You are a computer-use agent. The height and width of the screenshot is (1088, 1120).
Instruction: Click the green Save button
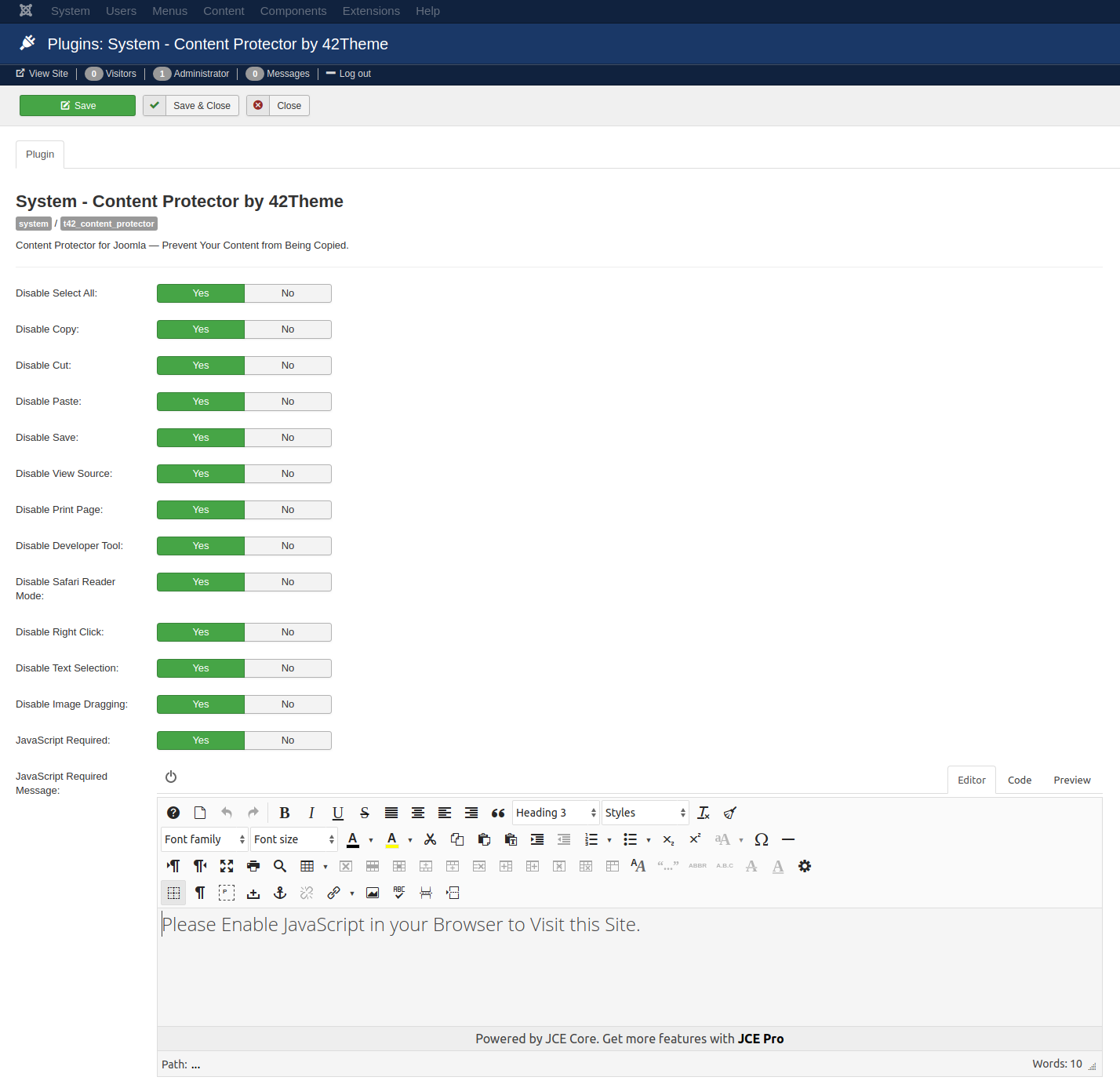[x=78, y=106]
